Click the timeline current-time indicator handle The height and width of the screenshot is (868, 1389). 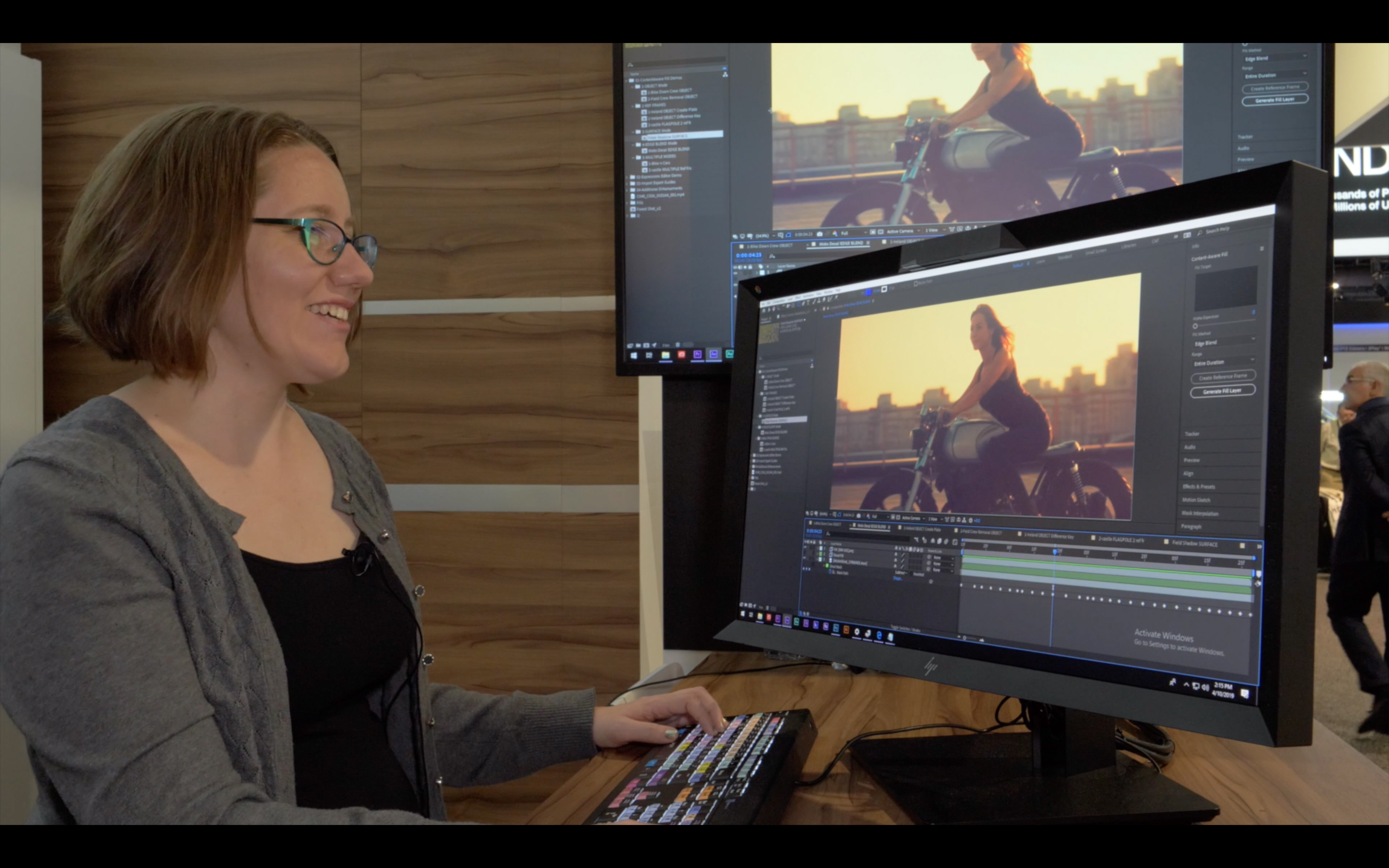pyautogui.click(x=1055, y=552)
